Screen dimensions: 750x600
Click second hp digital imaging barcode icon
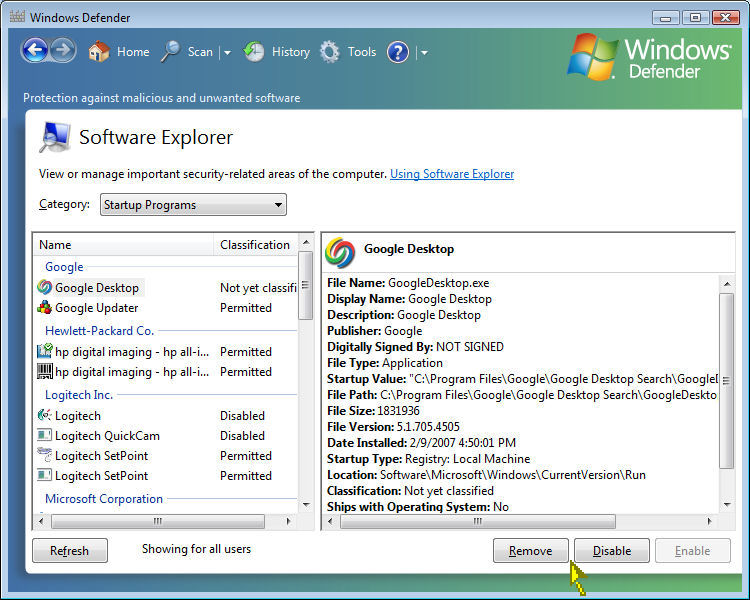pos(44,371)
